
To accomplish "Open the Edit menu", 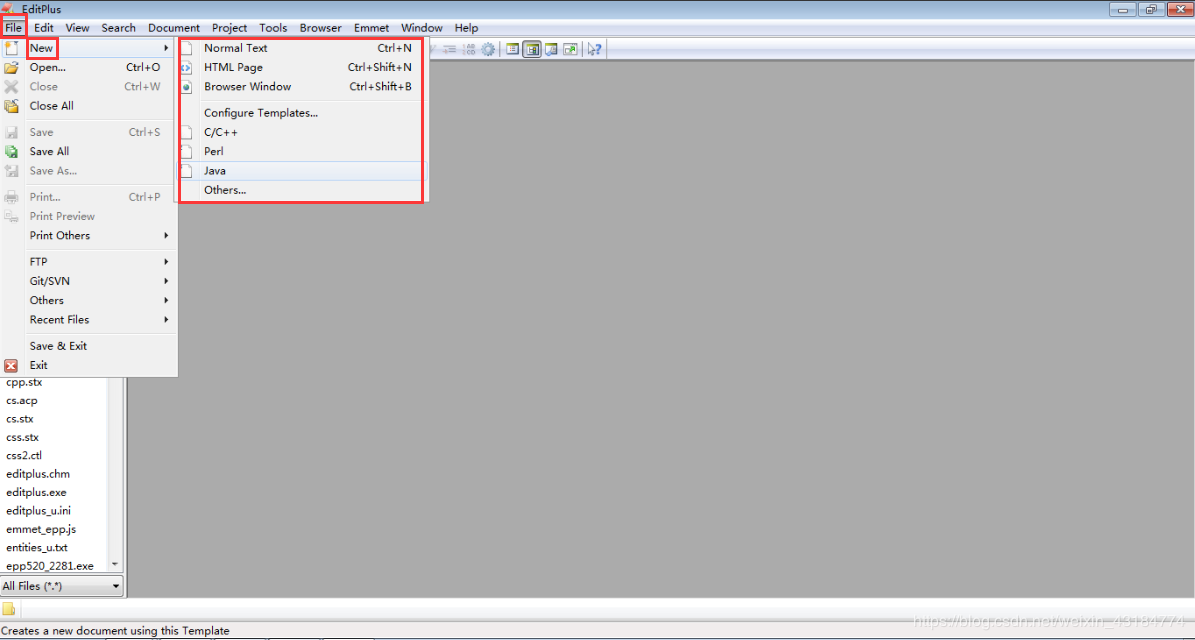I will point(44,28).
